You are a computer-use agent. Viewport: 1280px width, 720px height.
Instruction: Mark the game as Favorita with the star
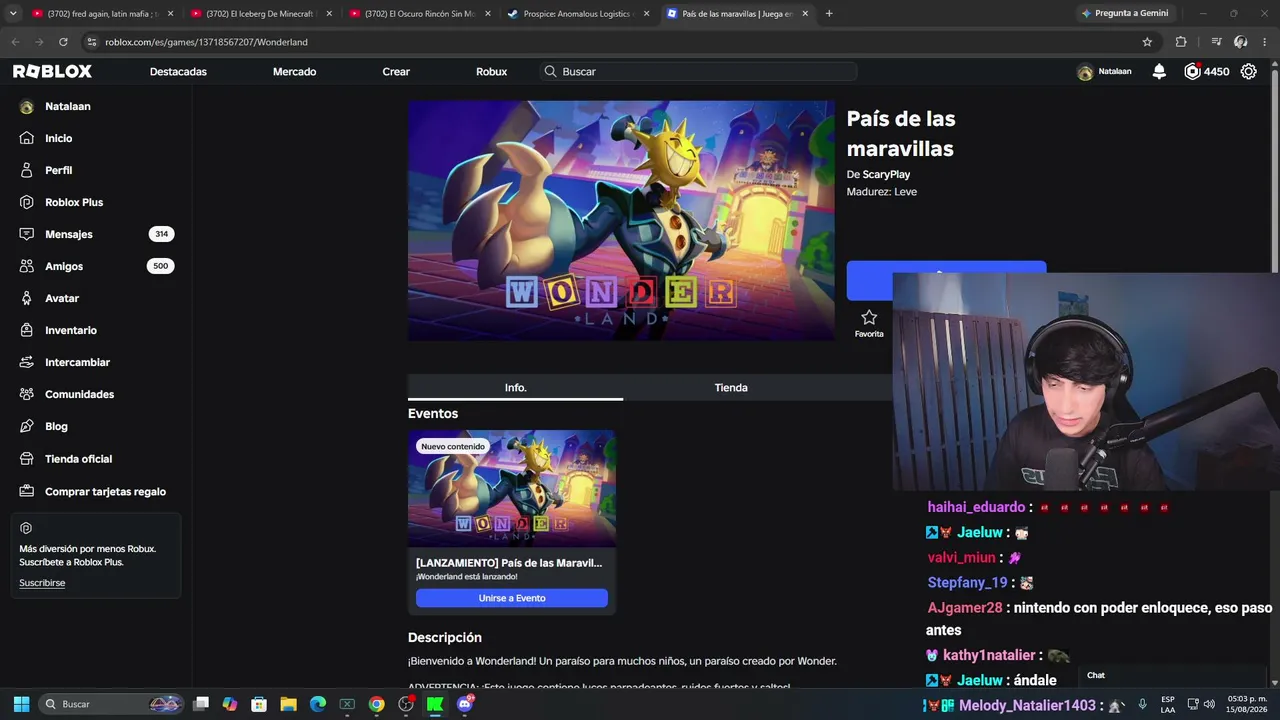pos(869,318)
